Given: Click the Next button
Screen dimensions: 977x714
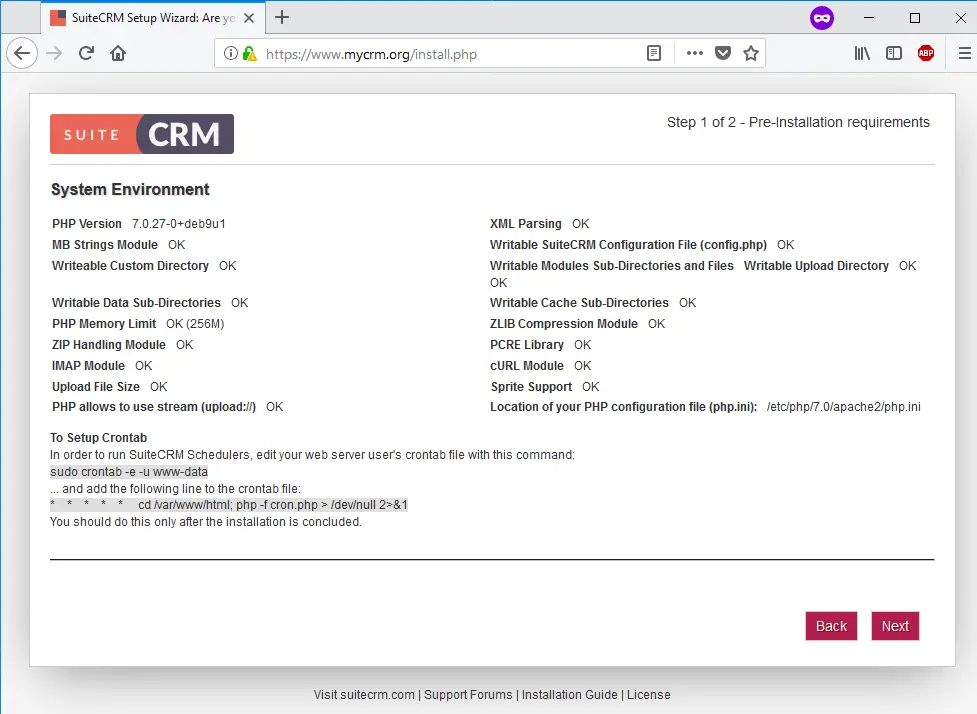Looking at the screenshot, I should tap(895, 626).
